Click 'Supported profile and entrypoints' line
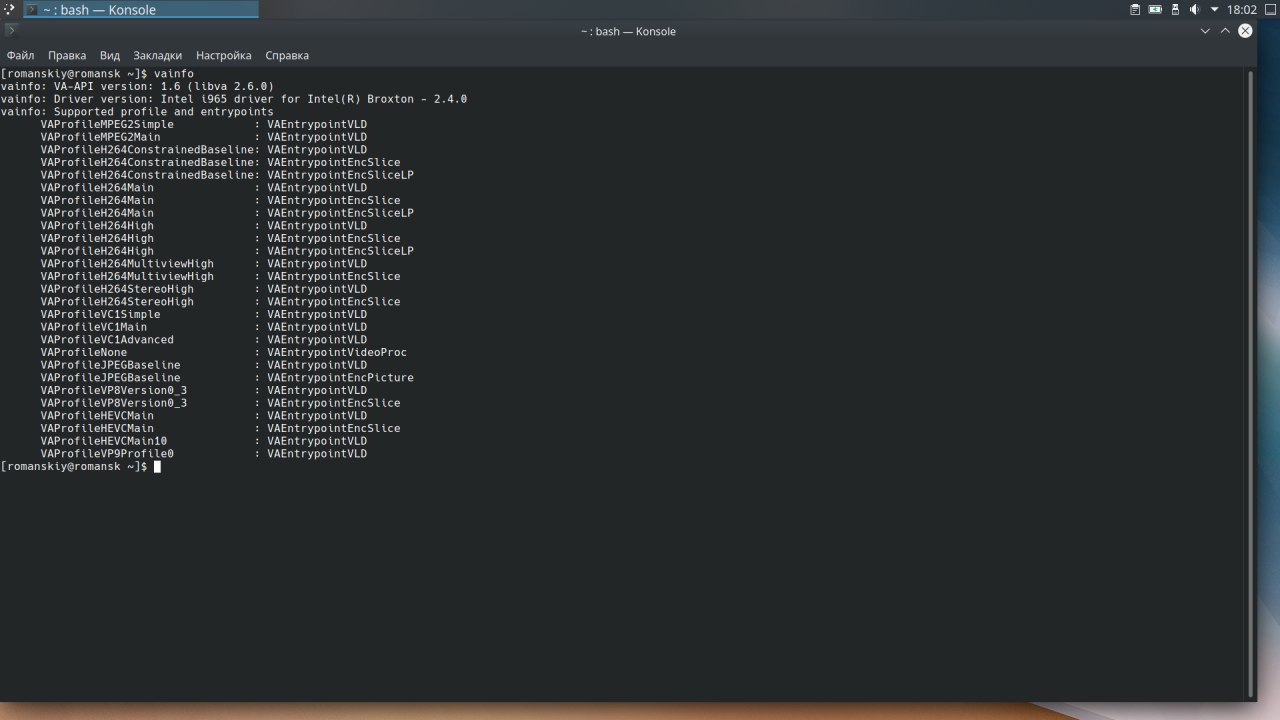 pyautogui.click(x=137, y=112)
